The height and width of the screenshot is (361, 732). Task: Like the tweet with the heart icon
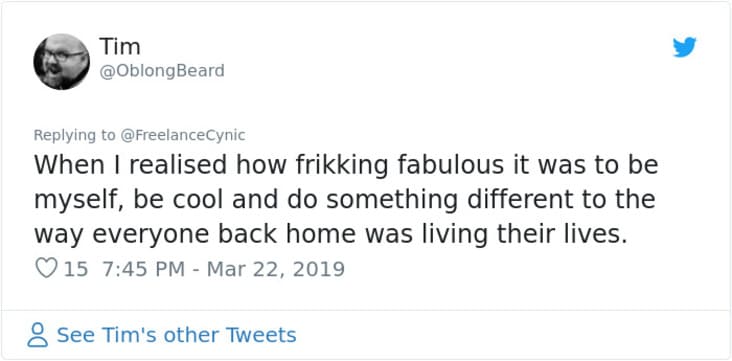pyautogui.click(x=46, y=269)
